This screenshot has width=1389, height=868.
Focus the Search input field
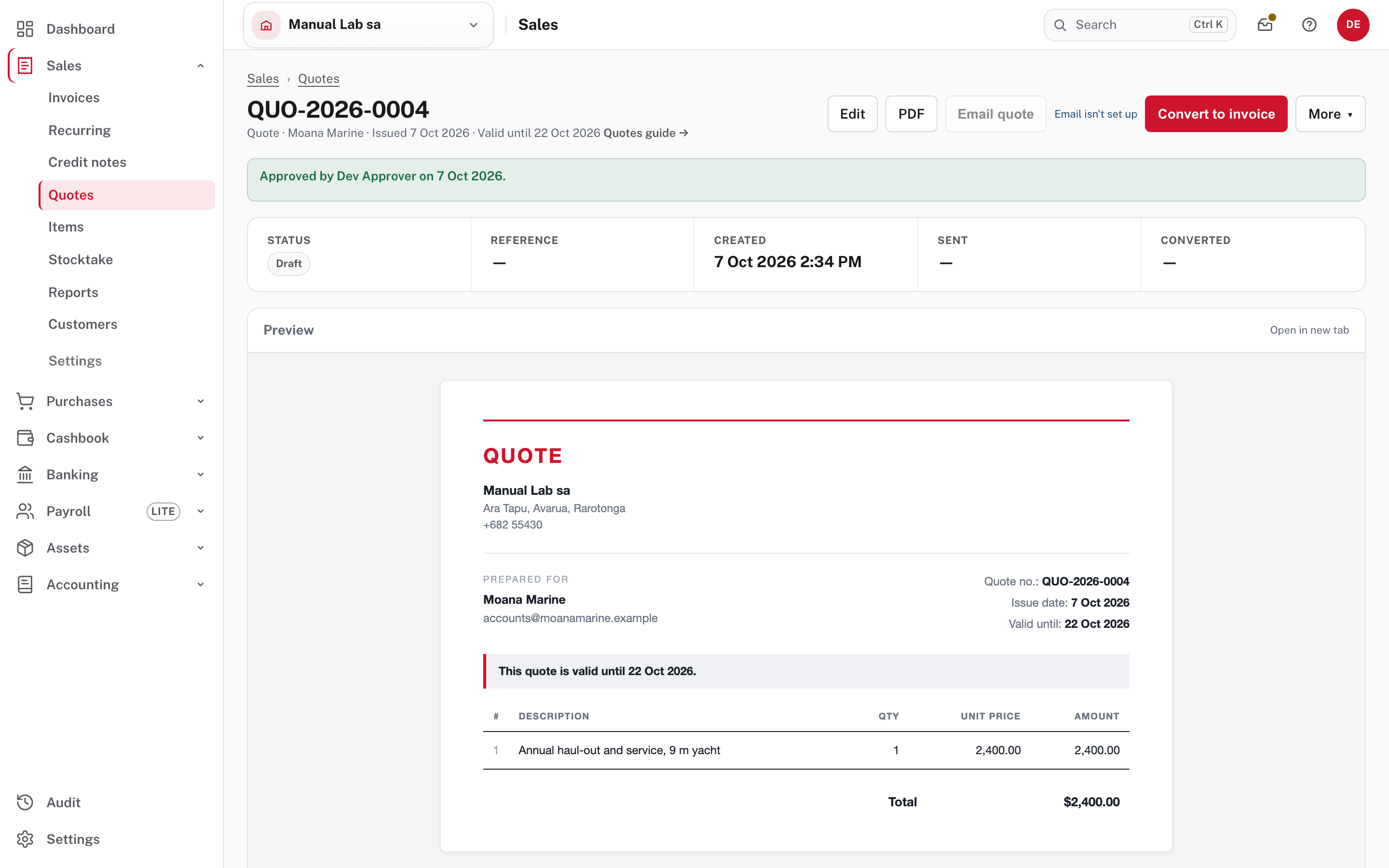[x=1139, y=25]
